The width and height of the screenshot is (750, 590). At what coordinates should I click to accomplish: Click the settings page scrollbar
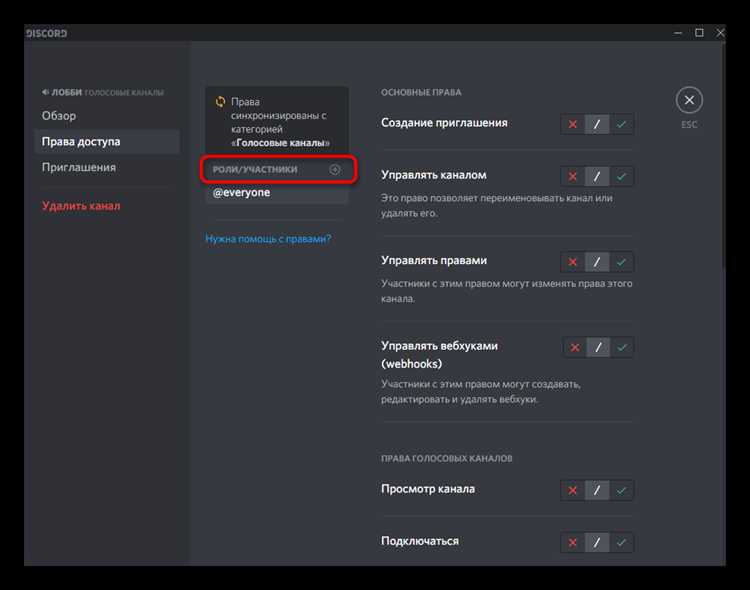coord(723,158)
